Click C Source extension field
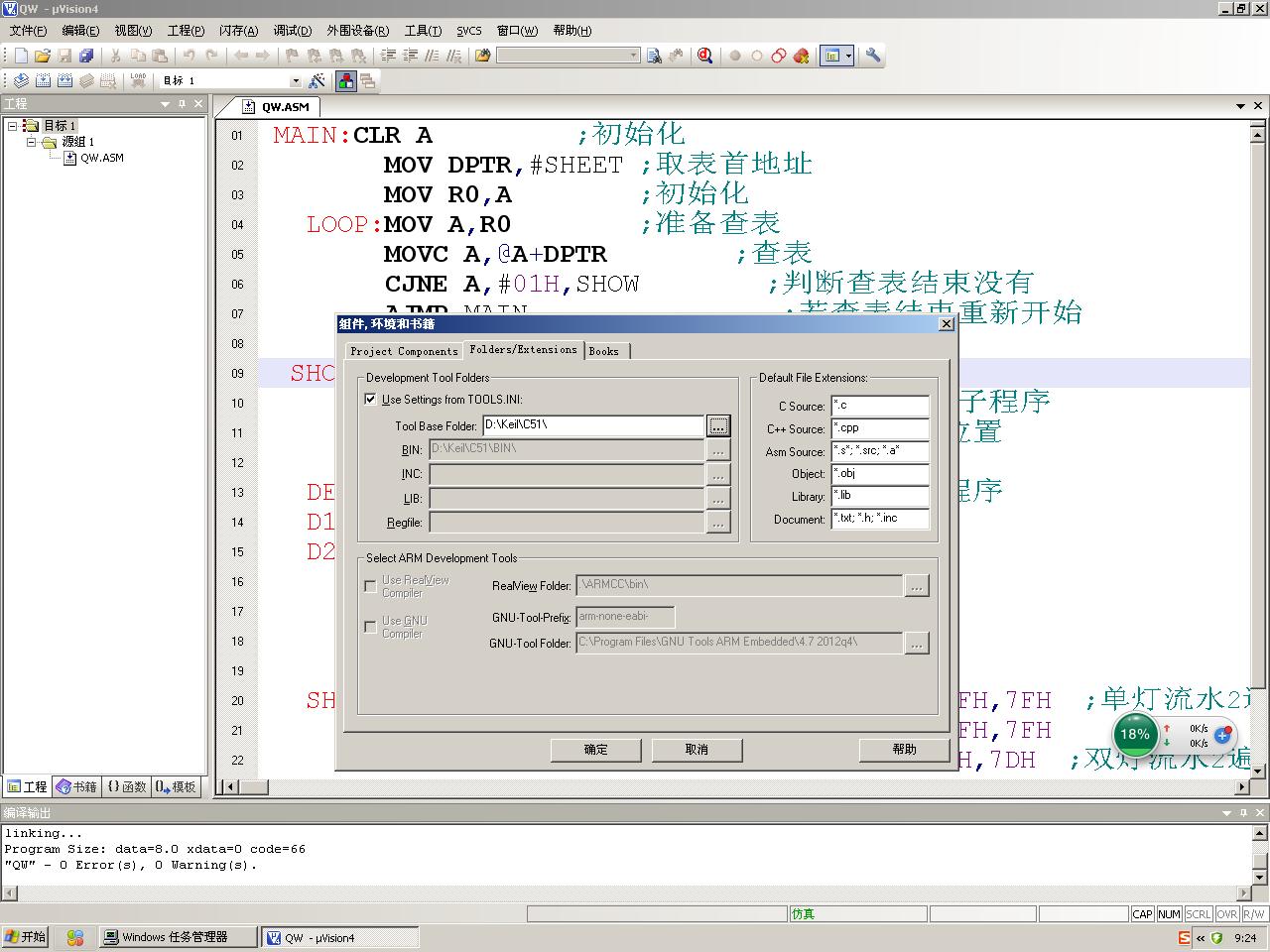 click(x=880, y=406)
